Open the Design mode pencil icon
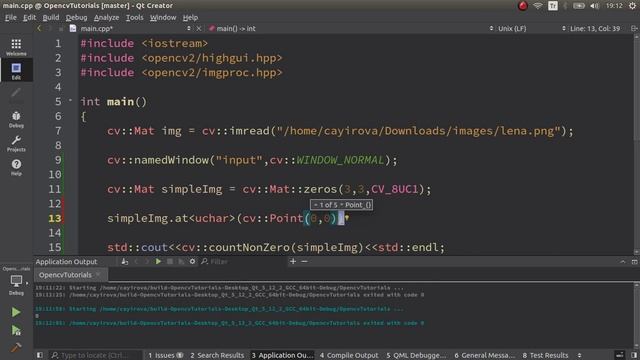640x360 pixels. click(16, 93)
